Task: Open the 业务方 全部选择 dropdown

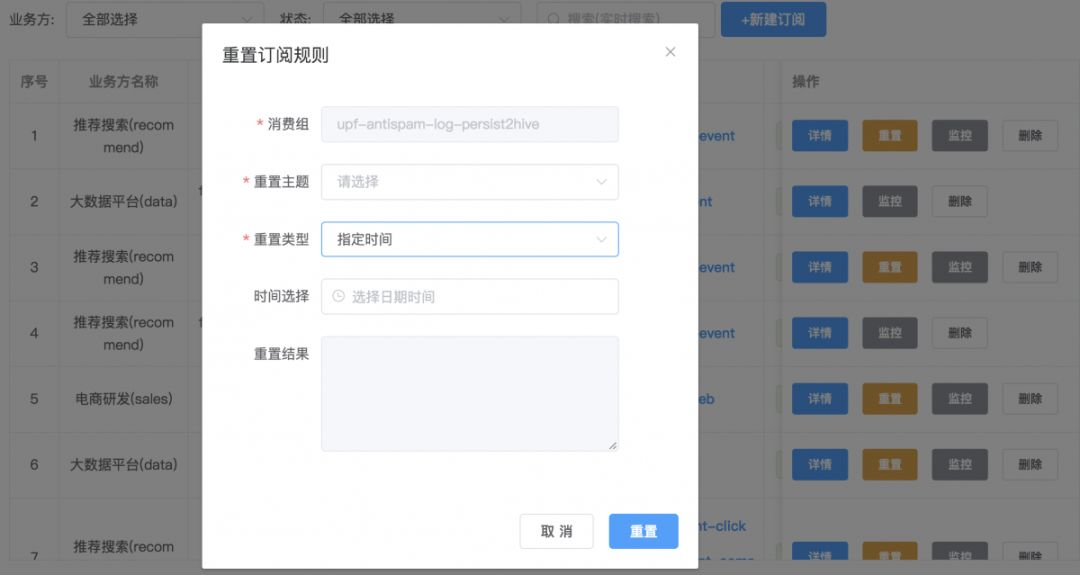Action: coord(165,19)
